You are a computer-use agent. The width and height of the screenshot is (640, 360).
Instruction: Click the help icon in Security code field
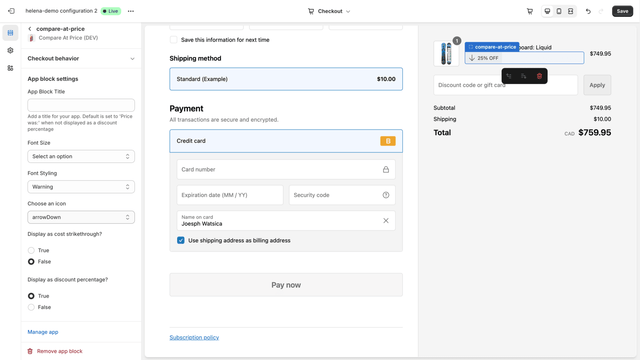pos(386,195)
